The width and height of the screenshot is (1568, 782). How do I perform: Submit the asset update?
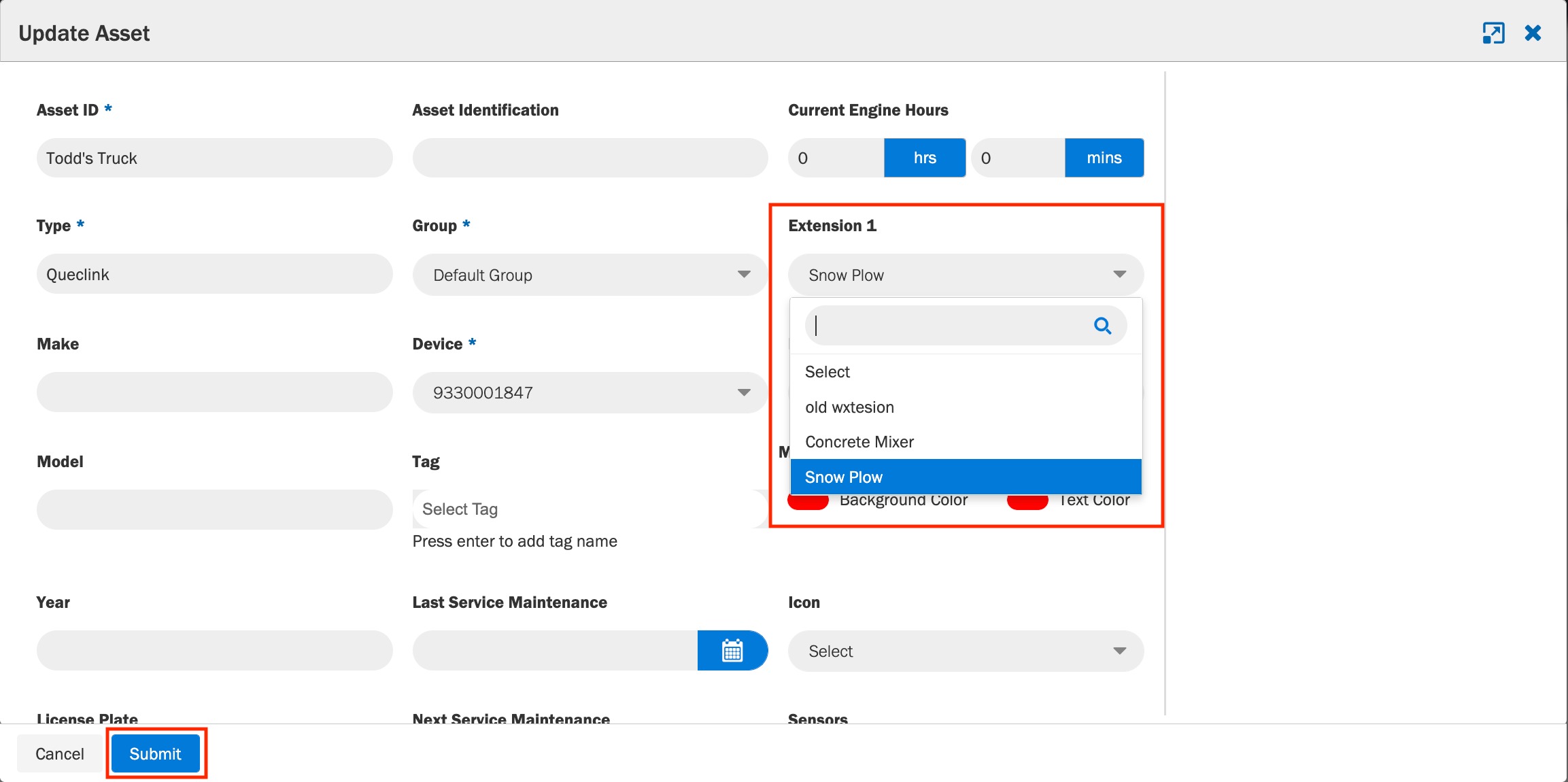pyautogui.click(x=156, y=753)
